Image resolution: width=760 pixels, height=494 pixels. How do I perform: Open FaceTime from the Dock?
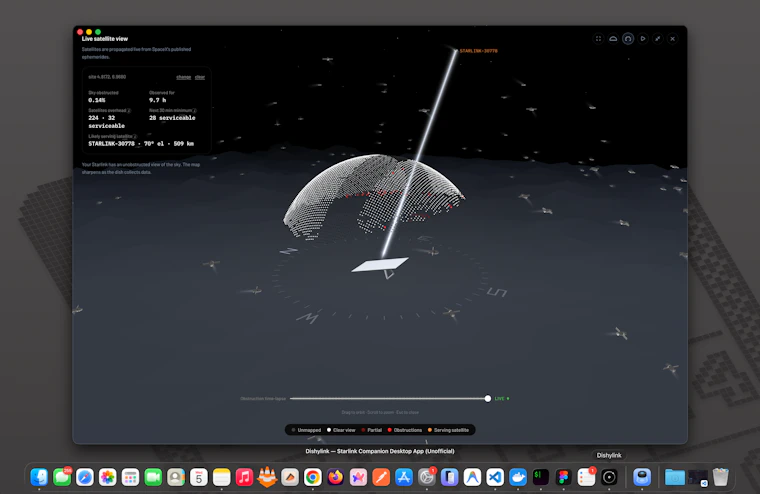point(153,478)
